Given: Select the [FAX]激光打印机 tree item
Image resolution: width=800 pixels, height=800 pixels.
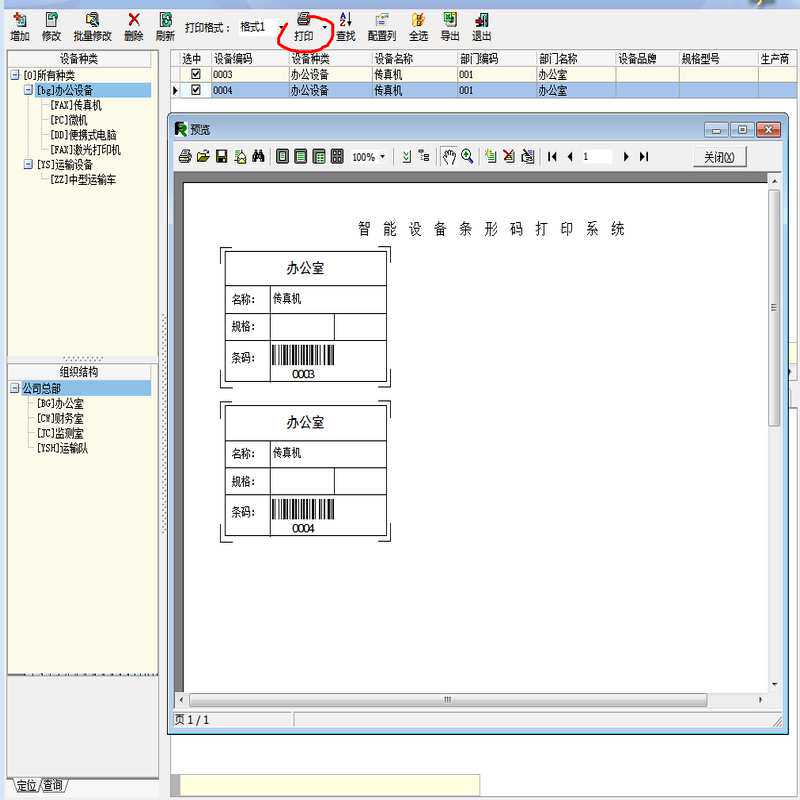Looking at the screenshot, I should click(x=85, y=149).
